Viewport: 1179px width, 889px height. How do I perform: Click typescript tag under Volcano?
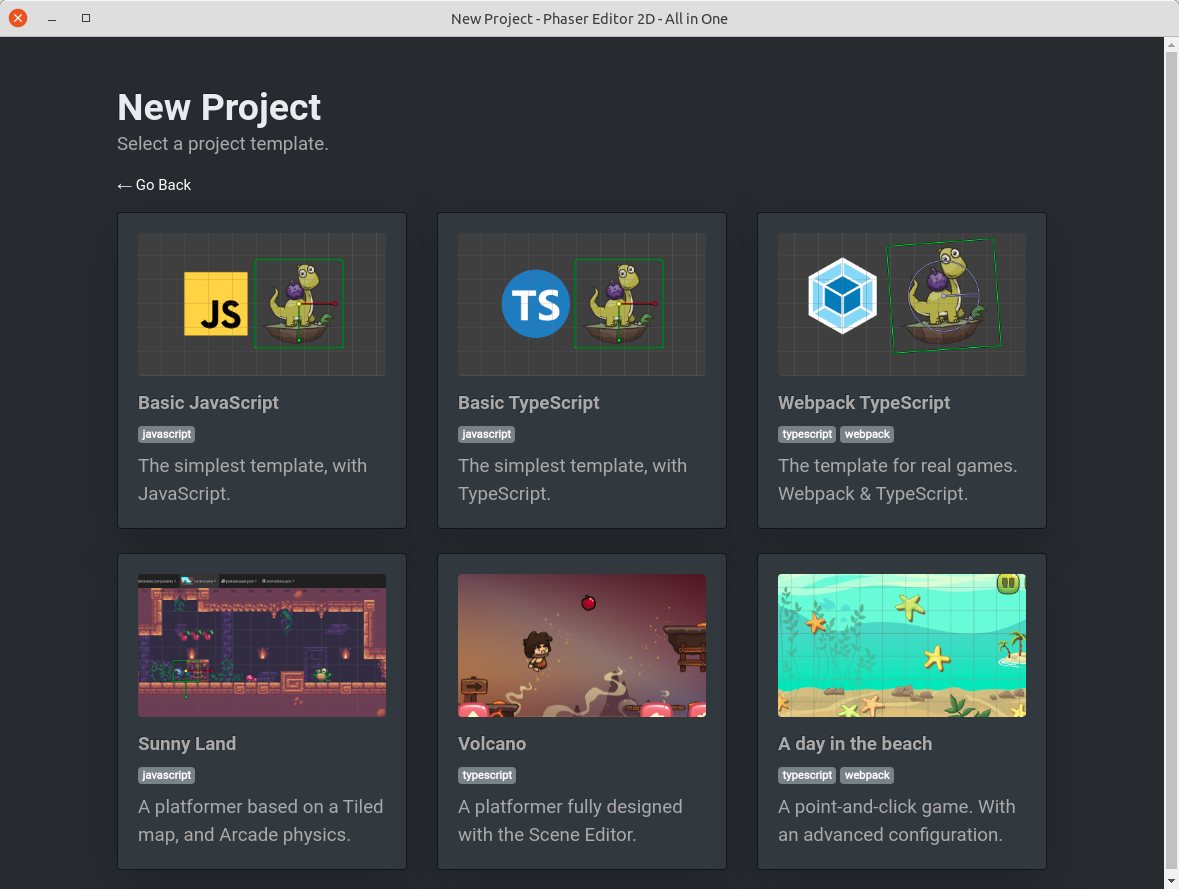coord(487,775)
